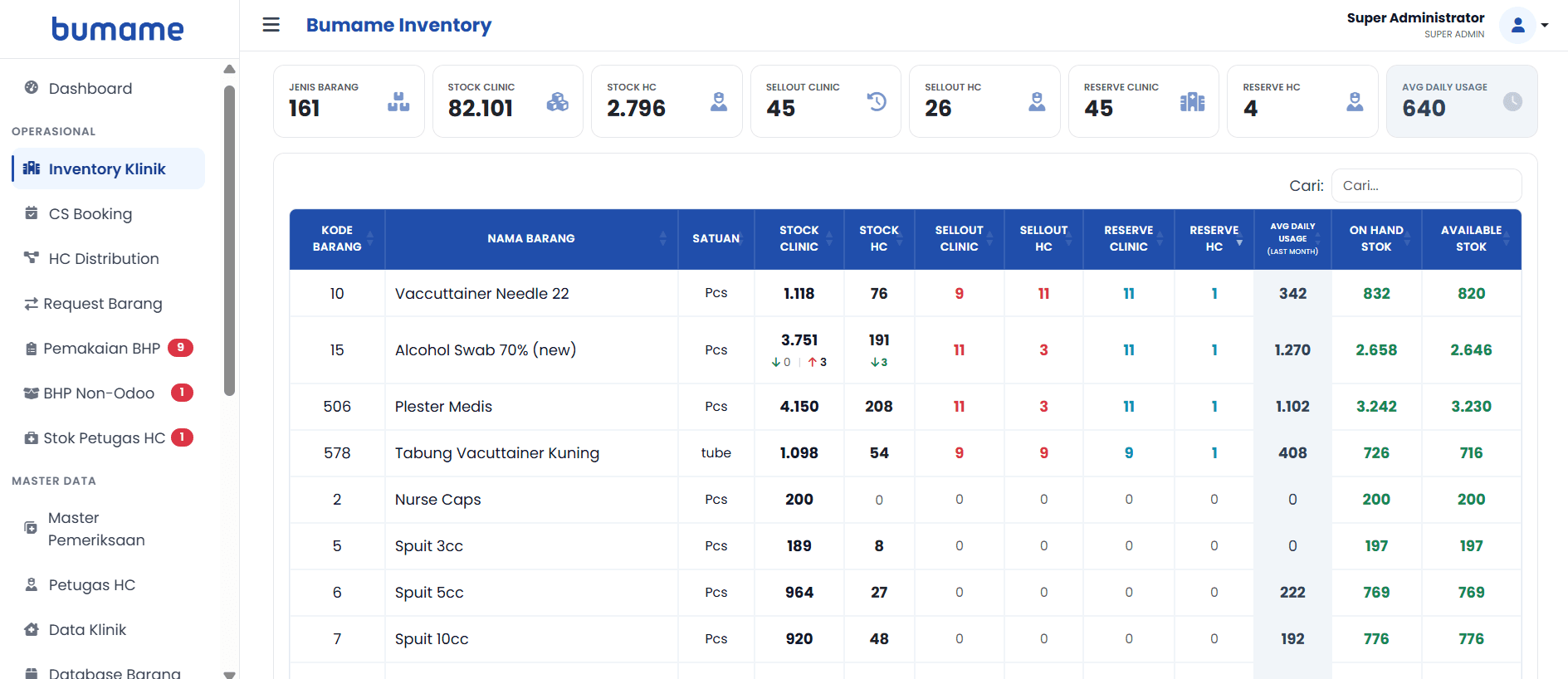Select Inventory Klinik in sidebar
1568x679 pixels.
[108, 169]
